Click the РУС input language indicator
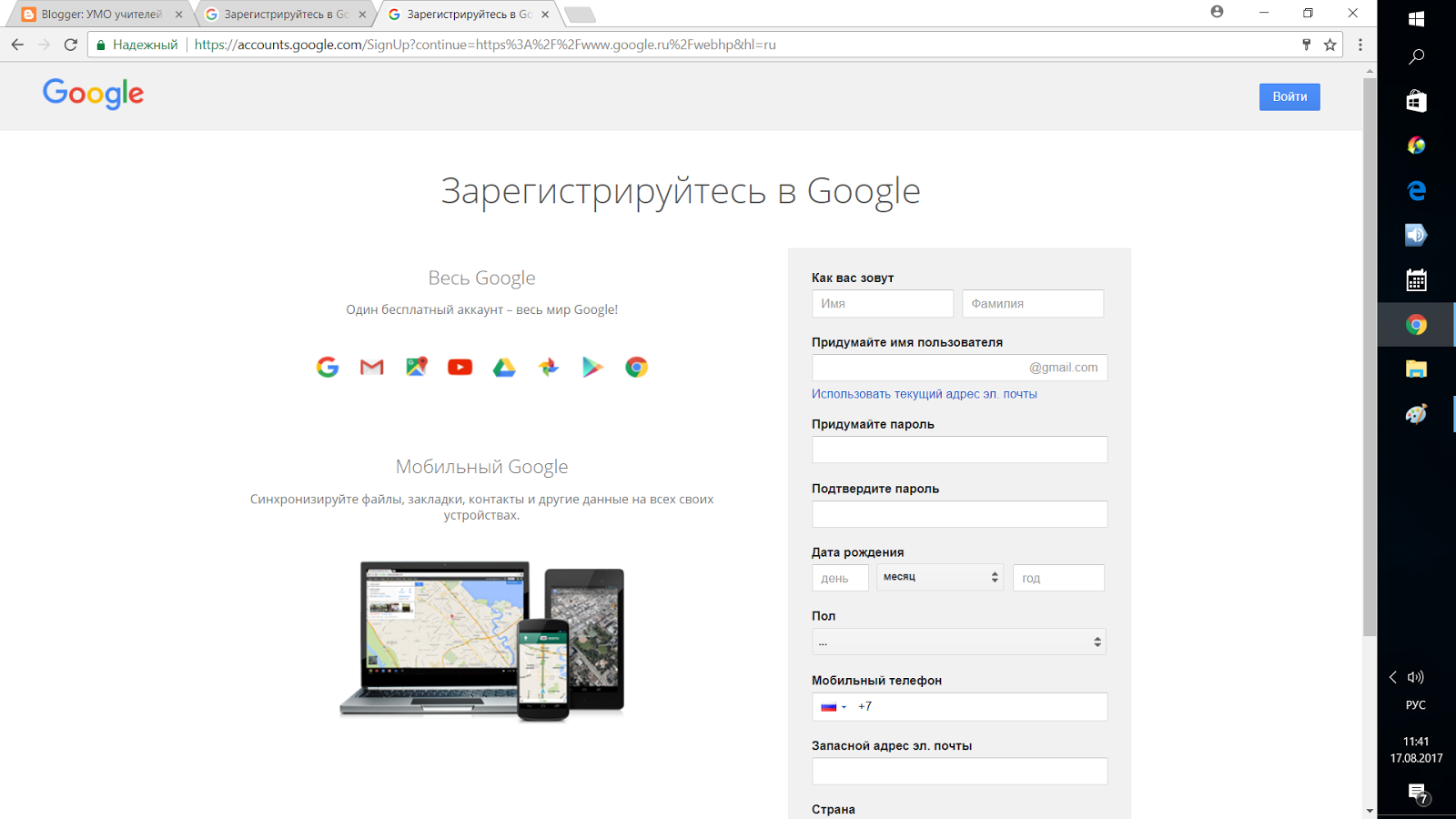 click(1416, 705)
